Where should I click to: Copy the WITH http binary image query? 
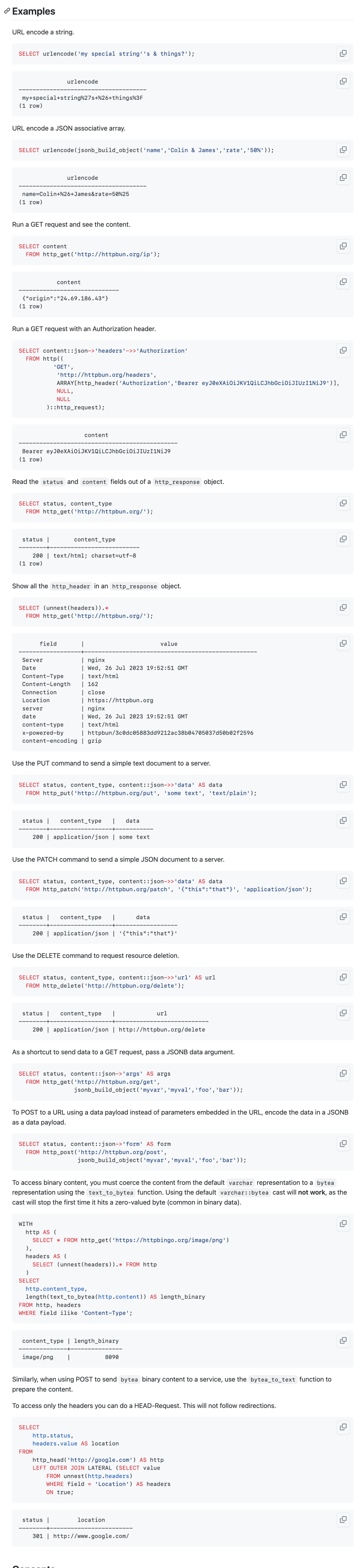tap(343, 1223)
